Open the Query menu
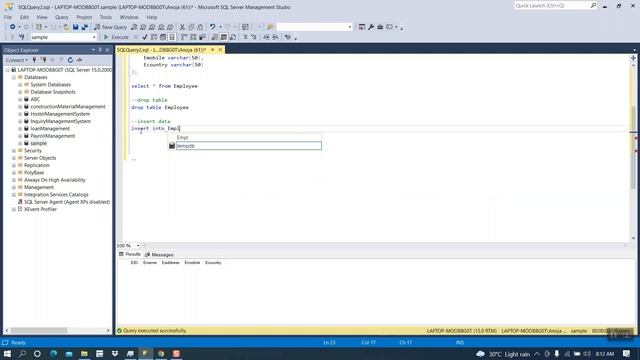The width and height of the screenshot is (640, 360). point(62,17)
